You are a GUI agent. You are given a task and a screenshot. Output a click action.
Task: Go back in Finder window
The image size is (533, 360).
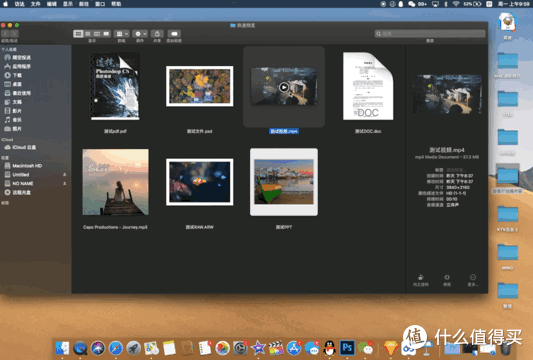[6, 34]
